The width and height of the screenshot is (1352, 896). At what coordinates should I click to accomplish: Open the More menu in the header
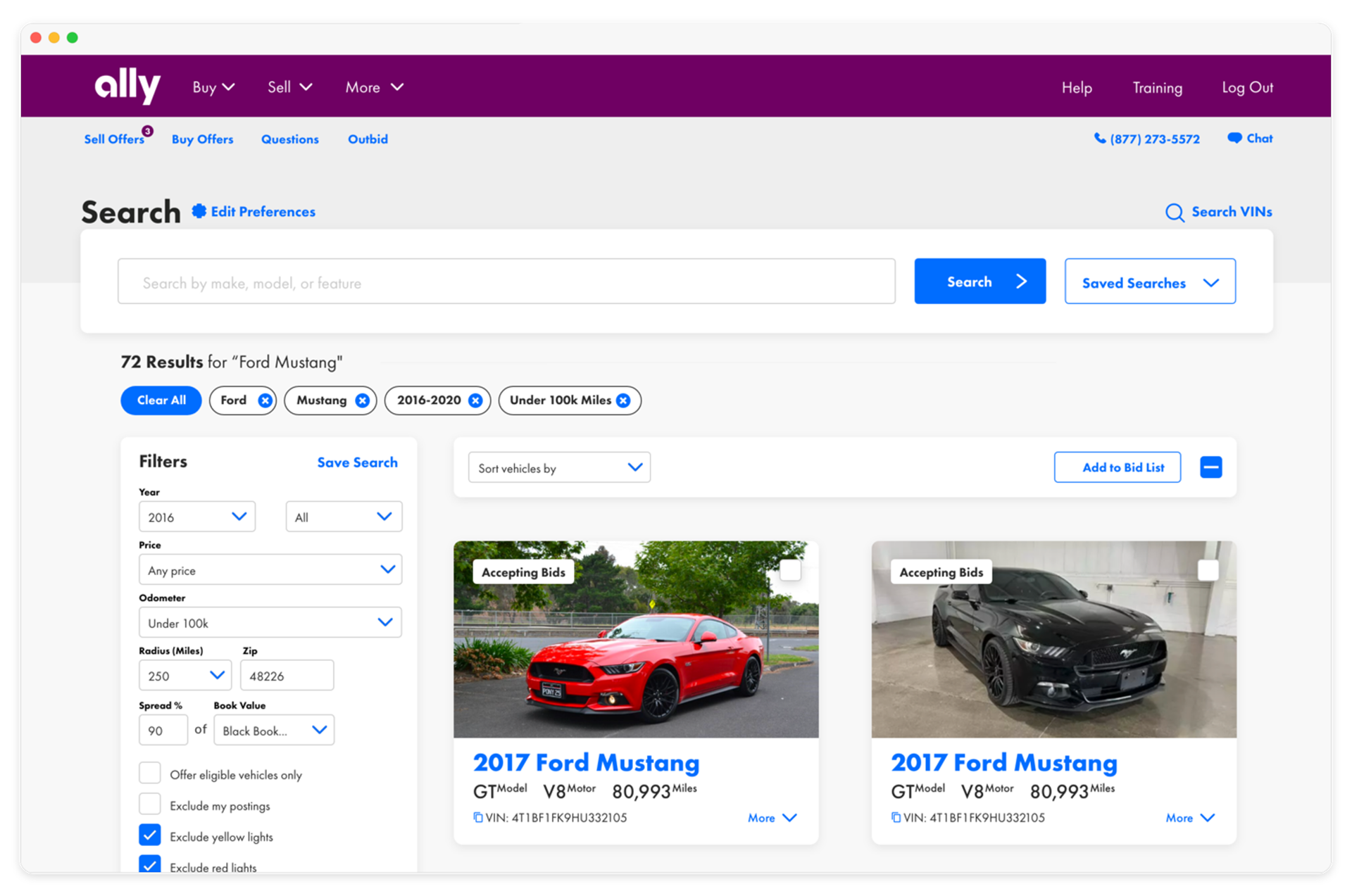pyautogui.click(x=374, y=87)
